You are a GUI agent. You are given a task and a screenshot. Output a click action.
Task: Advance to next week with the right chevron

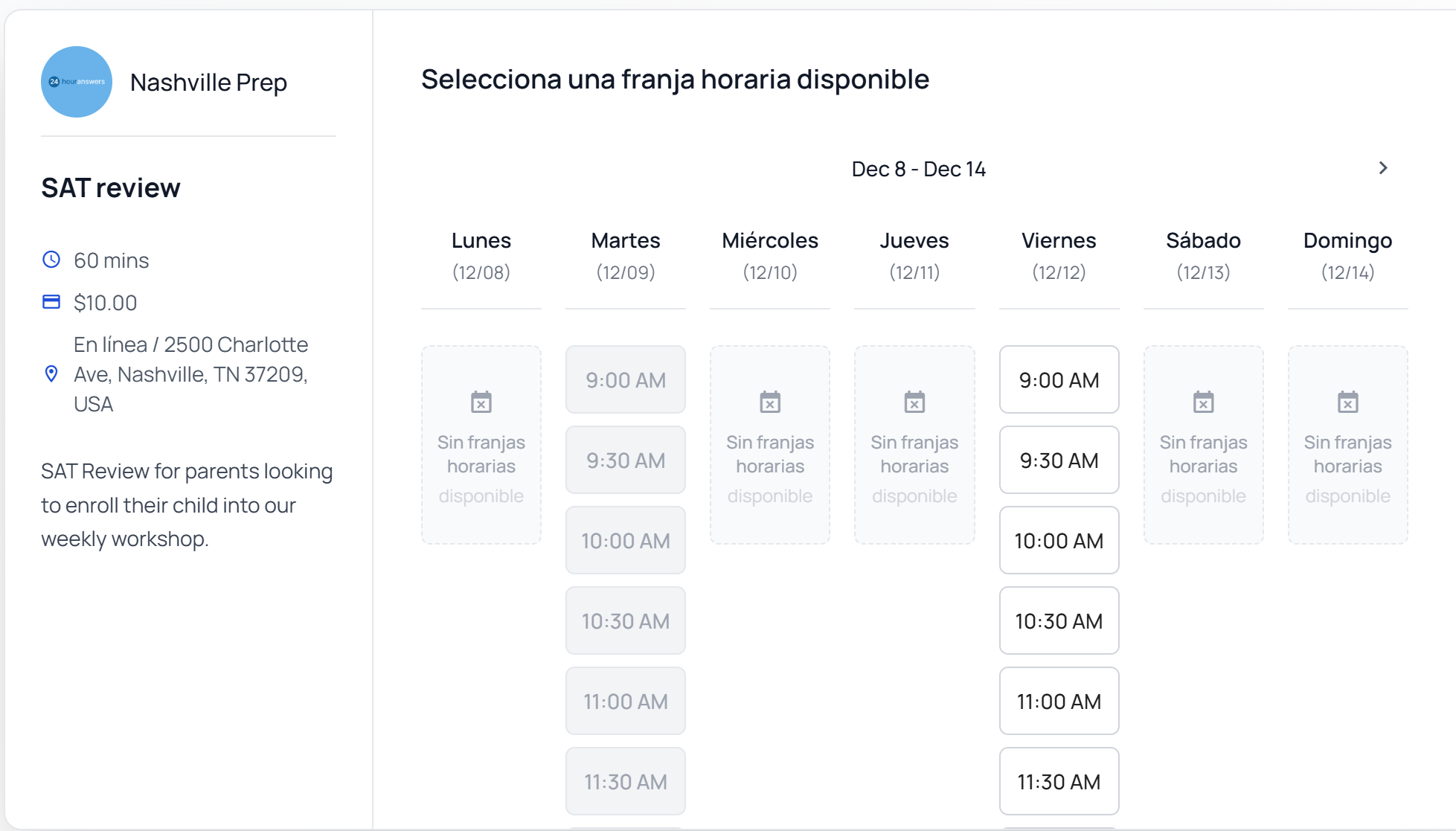(1382, 167)
